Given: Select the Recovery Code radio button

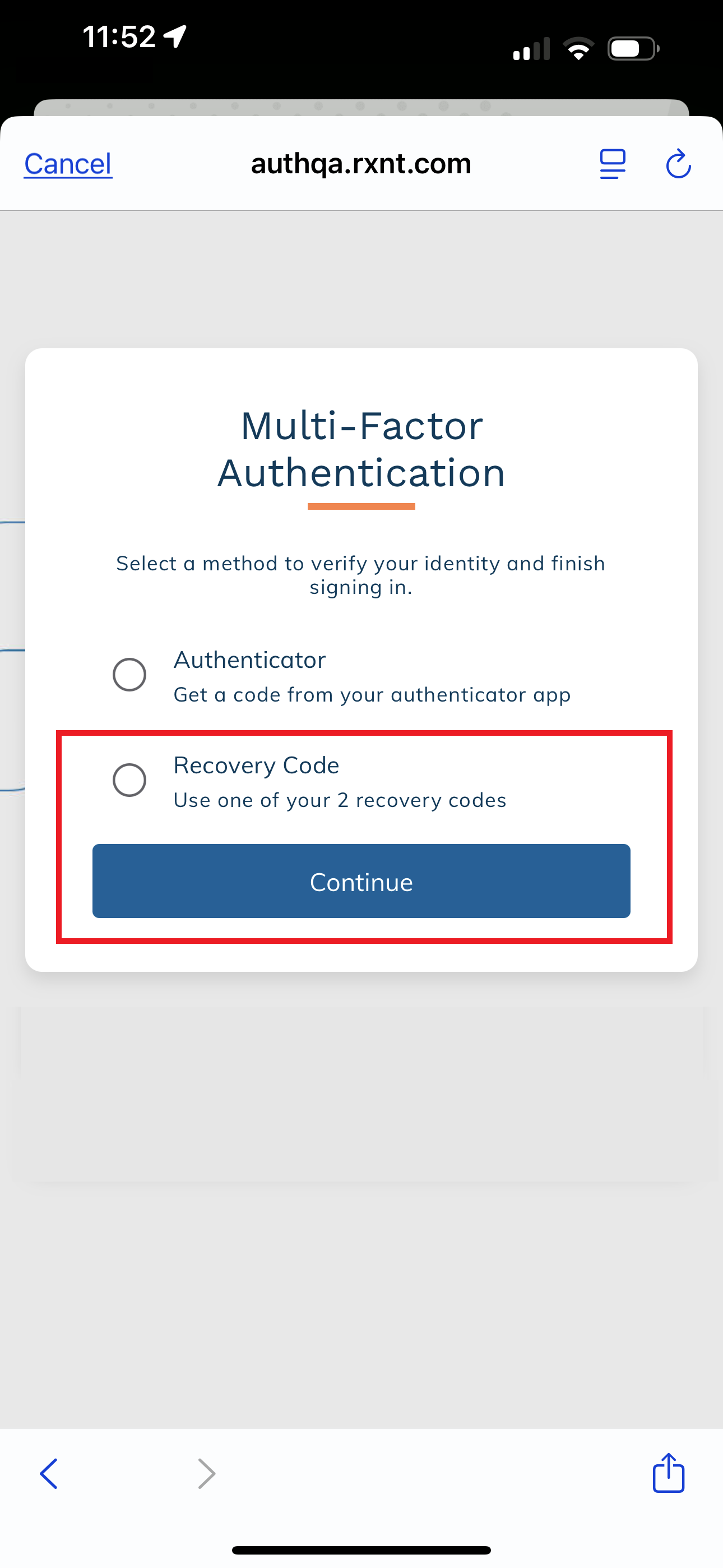Looking at the screenshot, I should coord(129,780).
